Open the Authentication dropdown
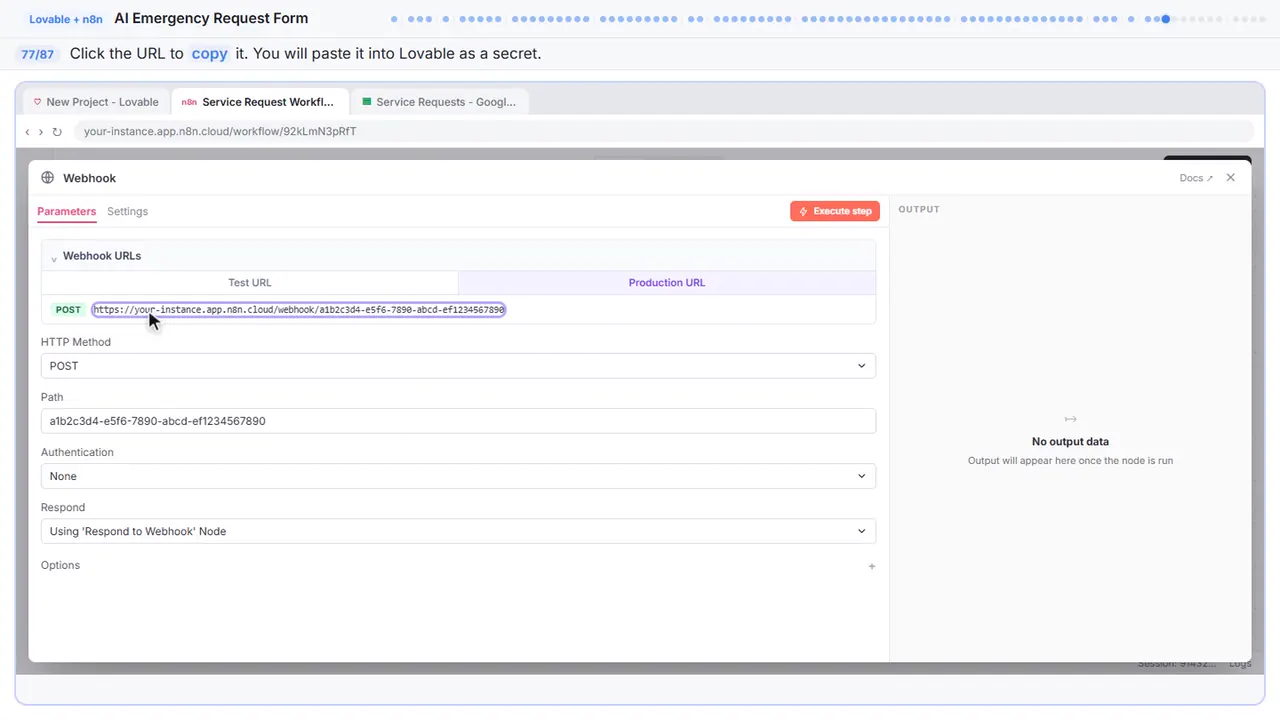1280x720 pixels. [458, 476]
